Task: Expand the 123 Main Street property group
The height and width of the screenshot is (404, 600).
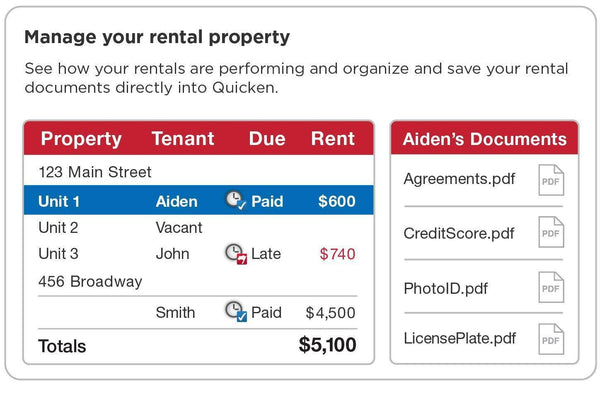Action: [x=95, y=172]
